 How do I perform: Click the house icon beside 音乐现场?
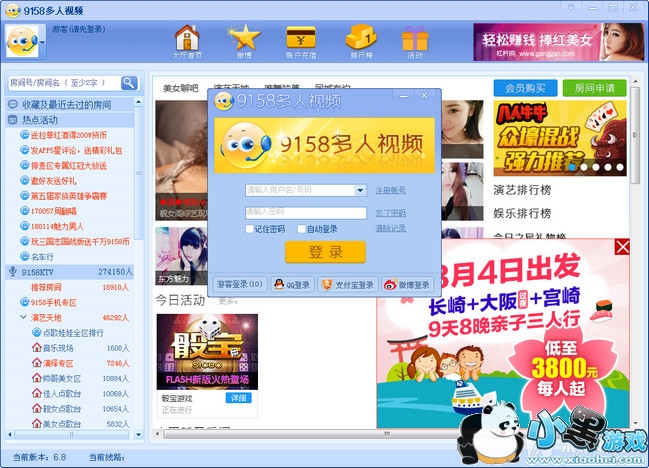pos(37,348)
